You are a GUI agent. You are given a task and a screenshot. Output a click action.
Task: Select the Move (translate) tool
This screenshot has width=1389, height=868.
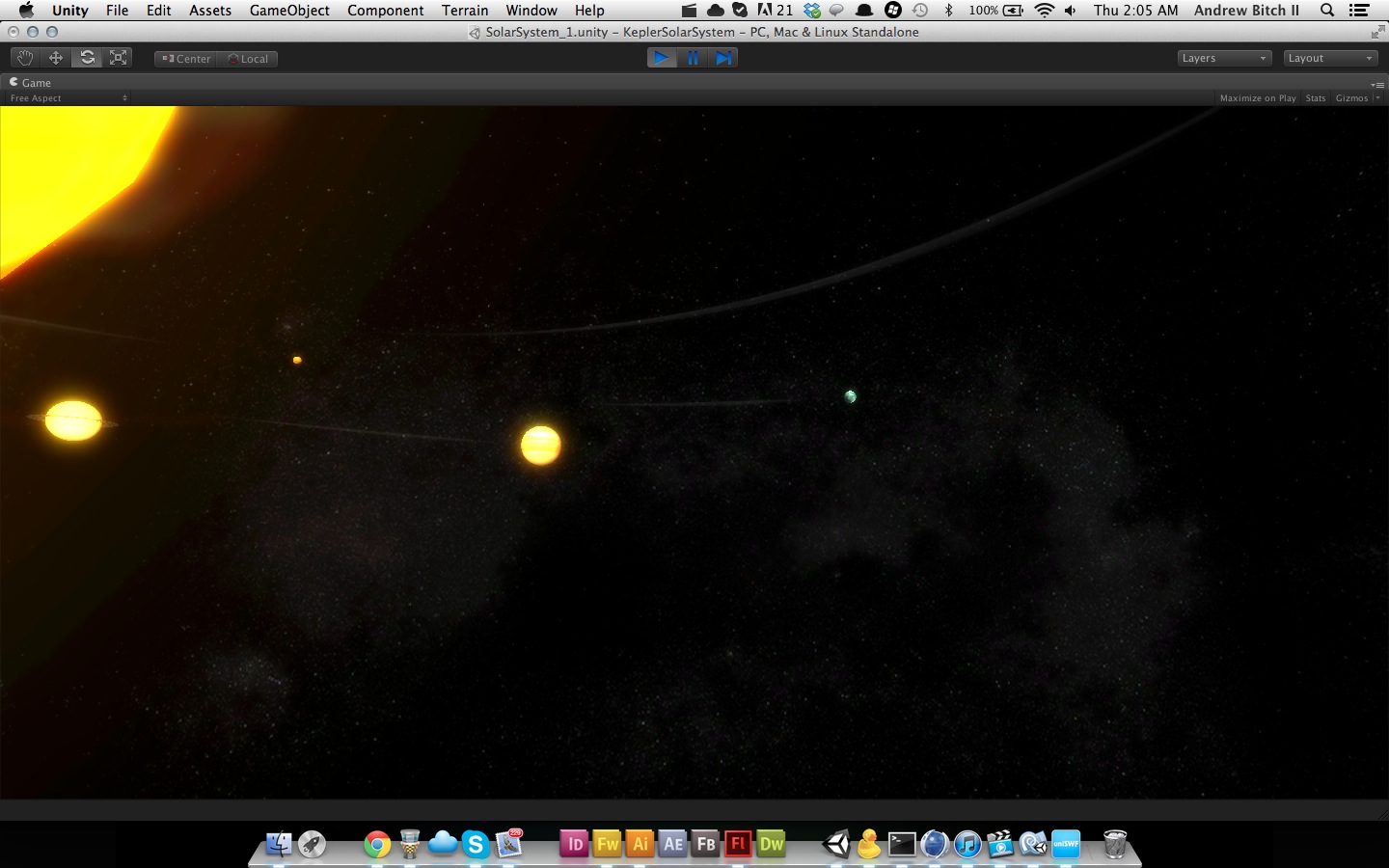56,58
